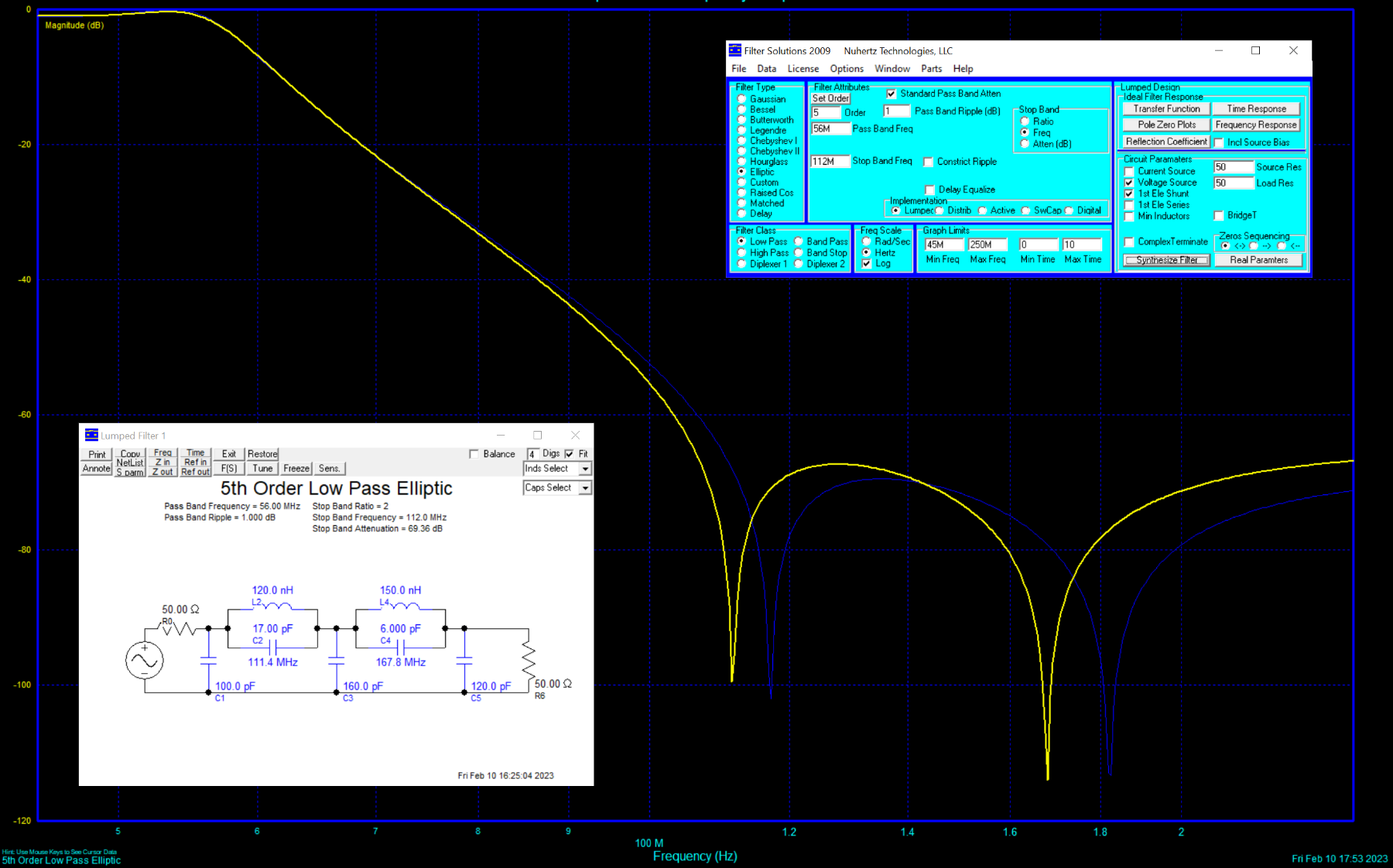Expand the Inds Select dropdown
This screenshot has height=868, width=1393.
point(585,469)
